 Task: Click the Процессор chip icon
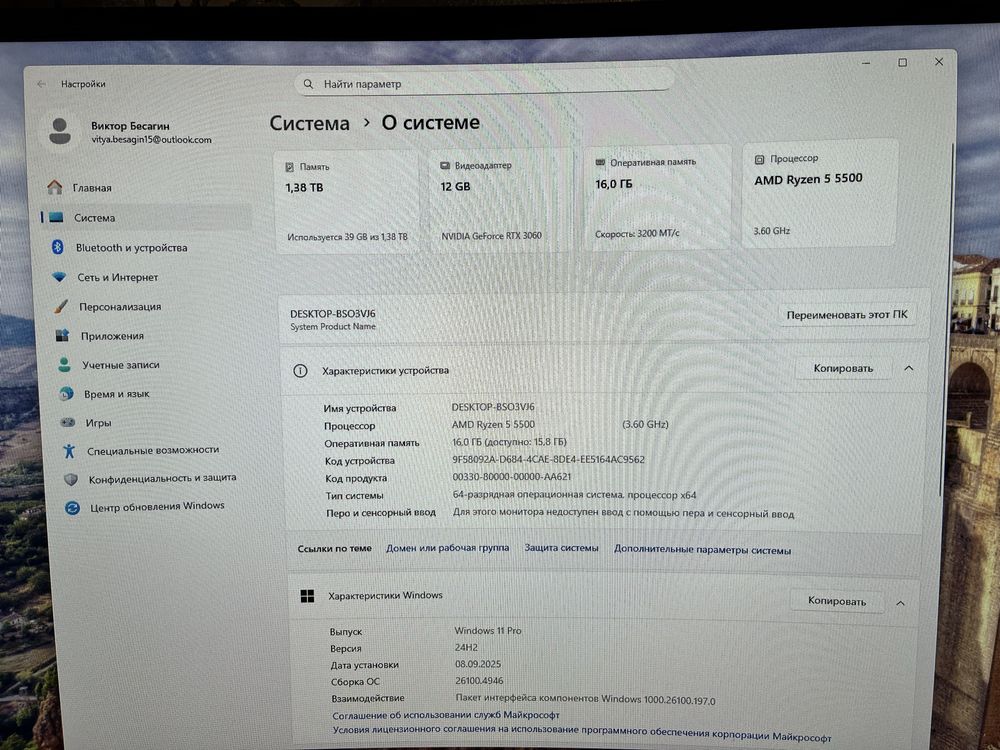(759, 159)
